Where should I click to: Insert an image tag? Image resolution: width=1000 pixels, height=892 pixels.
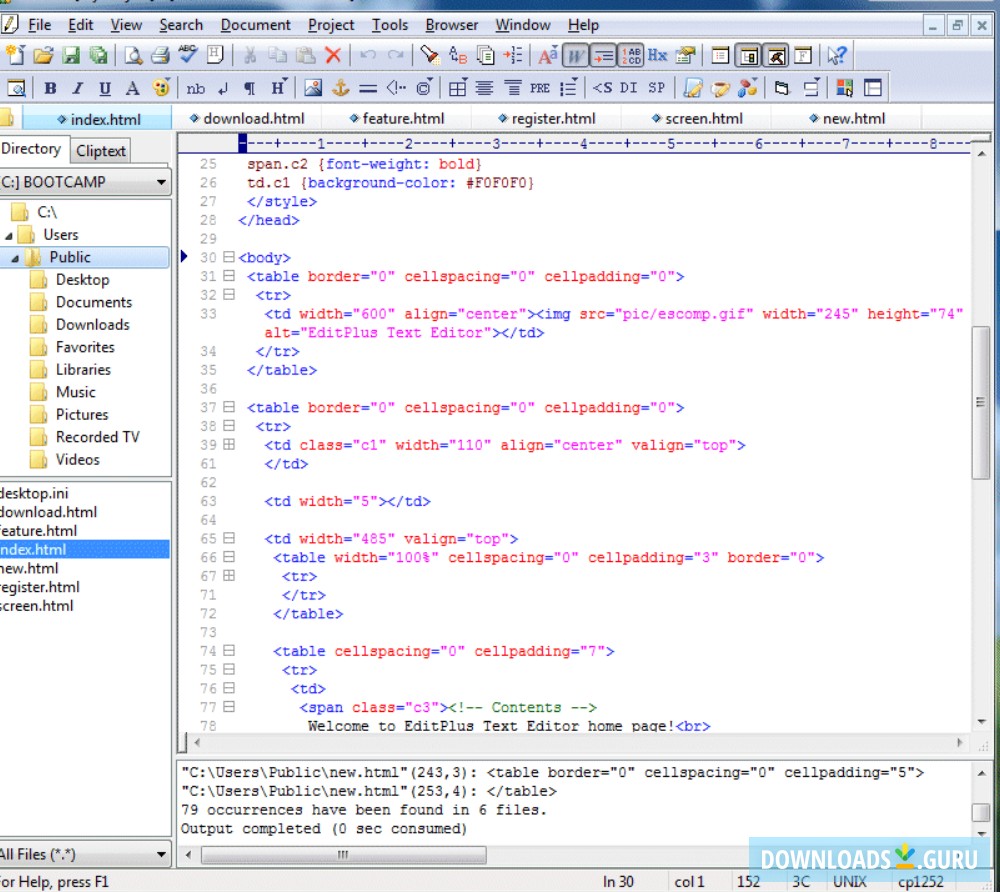tap(312, 87)
